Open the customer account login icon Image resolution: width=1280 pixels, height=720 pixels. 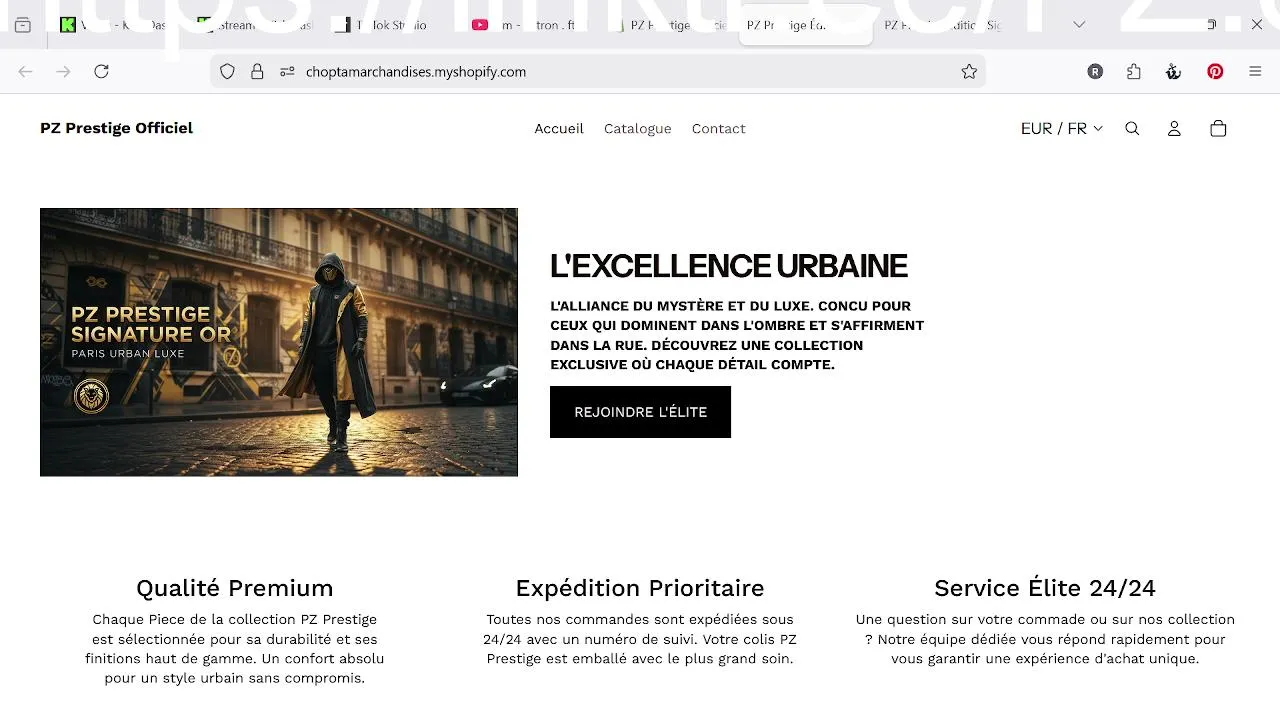[x=1175, y=128]
